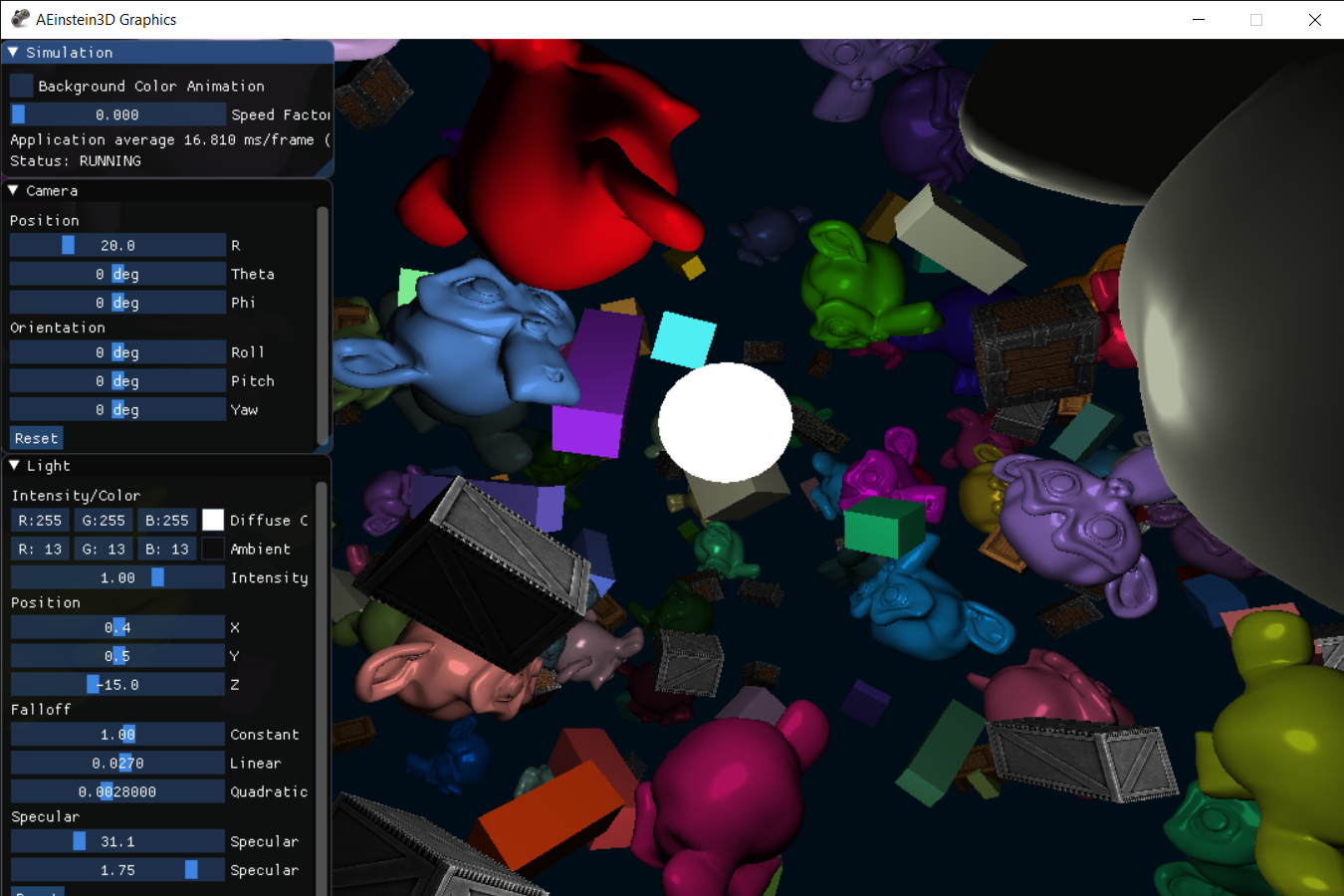Collapse the Camera section

point(12,190)
